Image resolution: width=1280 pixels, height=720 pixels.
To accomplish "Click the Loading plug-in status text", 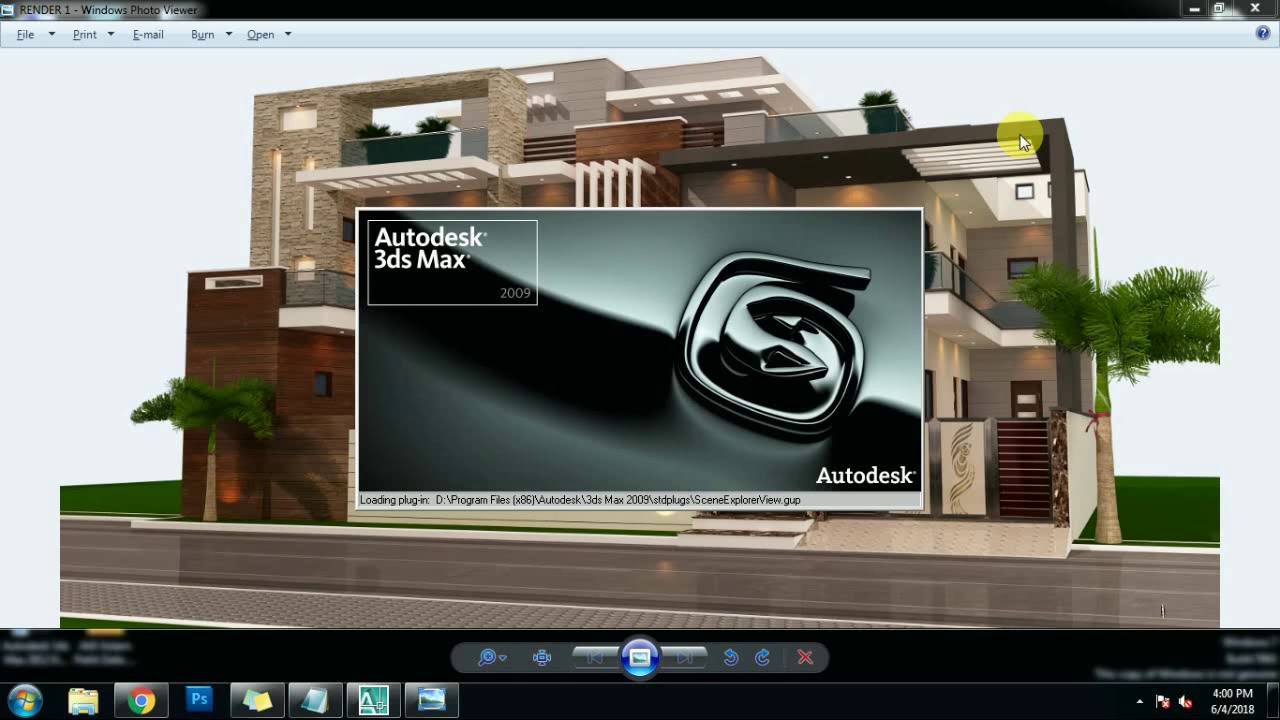I will (x=580, y=500).
